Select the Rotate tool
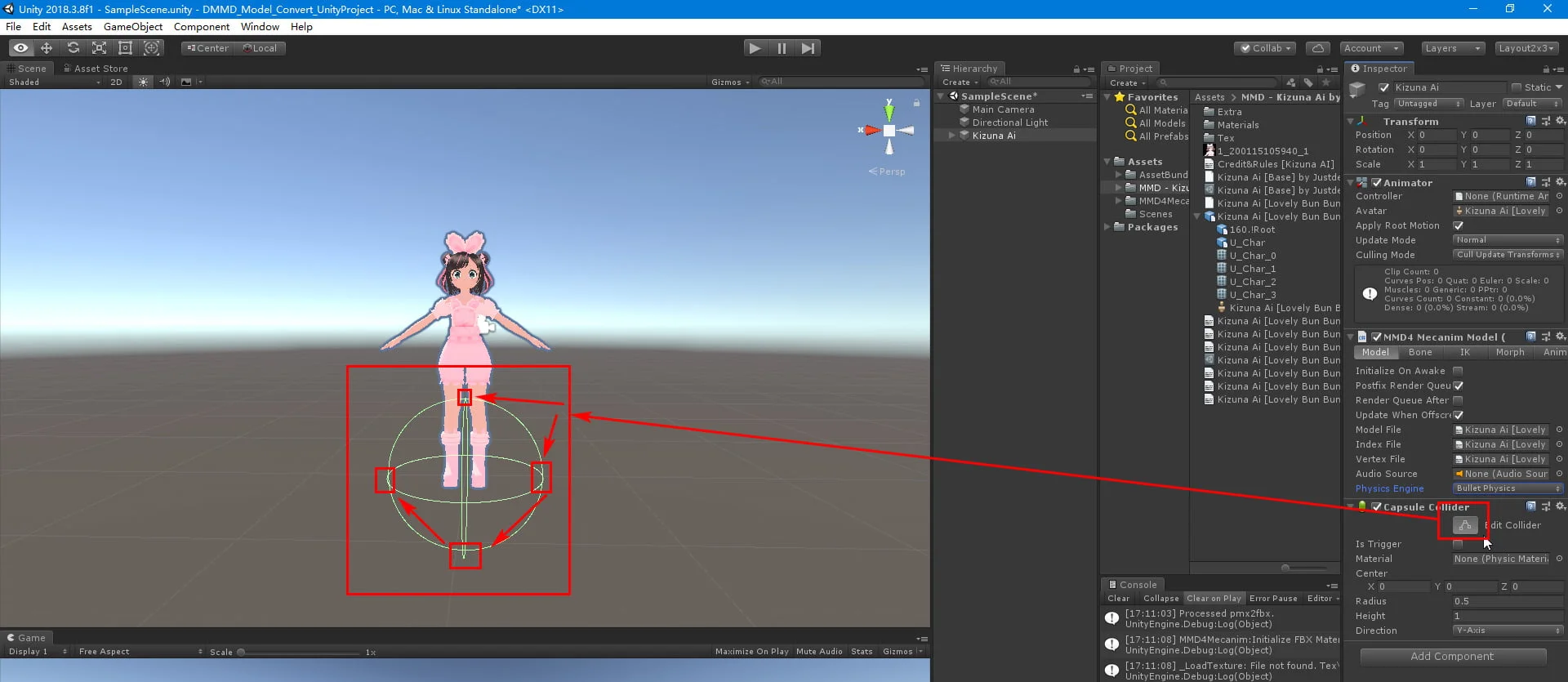The width and height of the screenshot is (1568, 682). [x=73, y=48]
